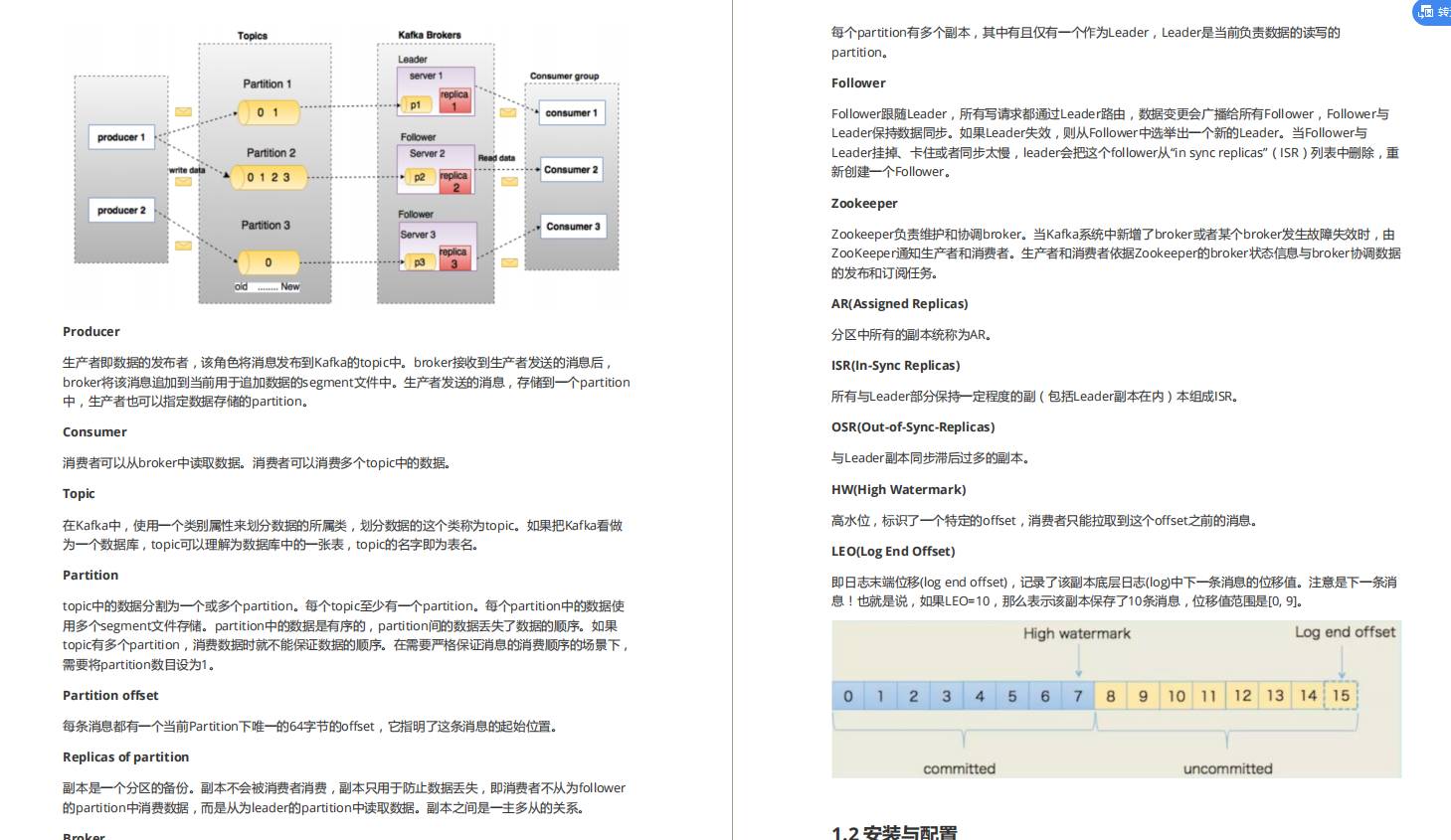
Task: Click the 'Log end offset' diagram label
Action: click(x=1345, y=632)
